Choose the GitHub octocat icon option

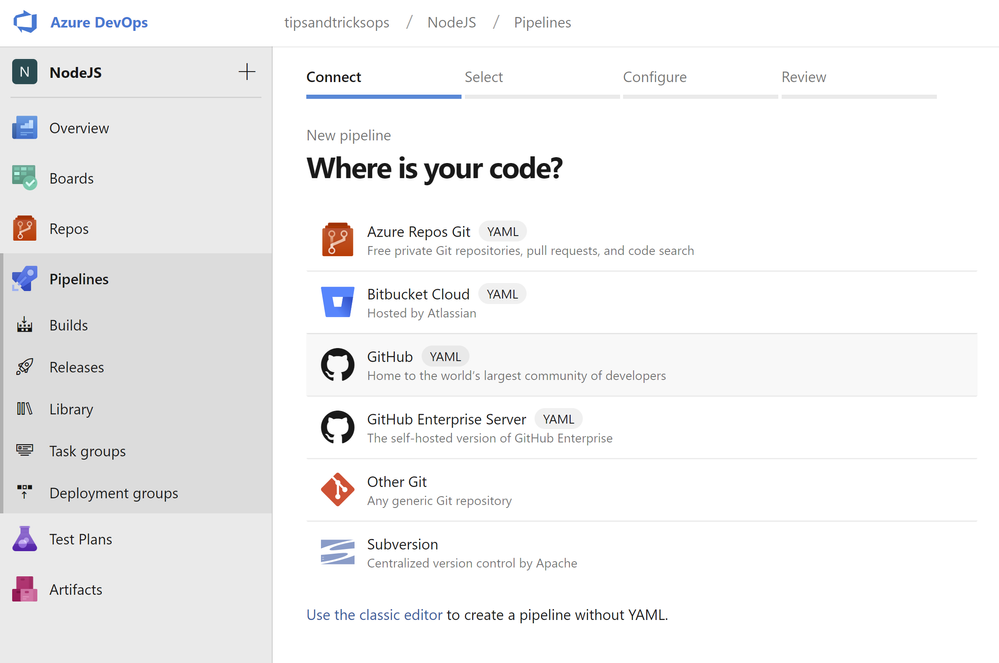(337, 366)
